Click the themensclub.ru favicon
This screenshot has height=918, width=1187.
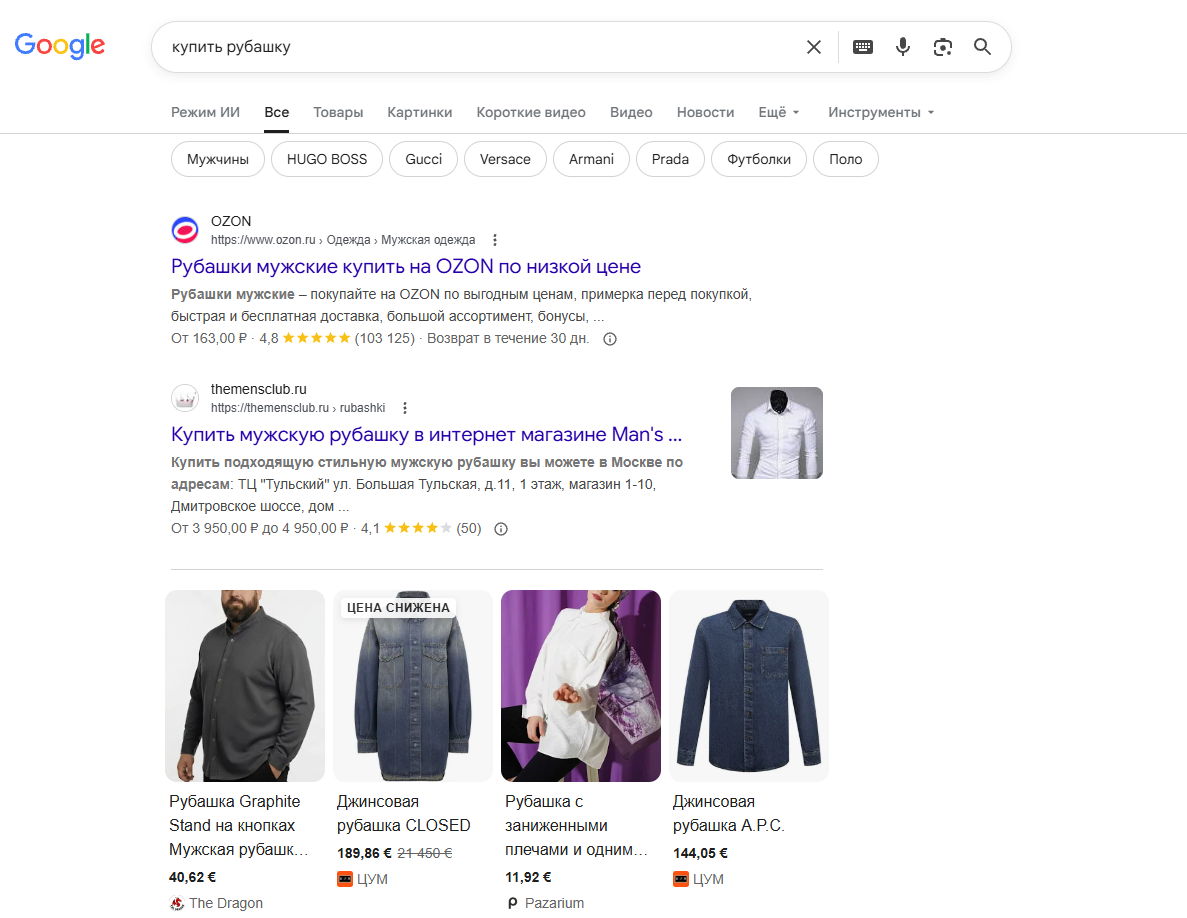[x=185, y=397]
